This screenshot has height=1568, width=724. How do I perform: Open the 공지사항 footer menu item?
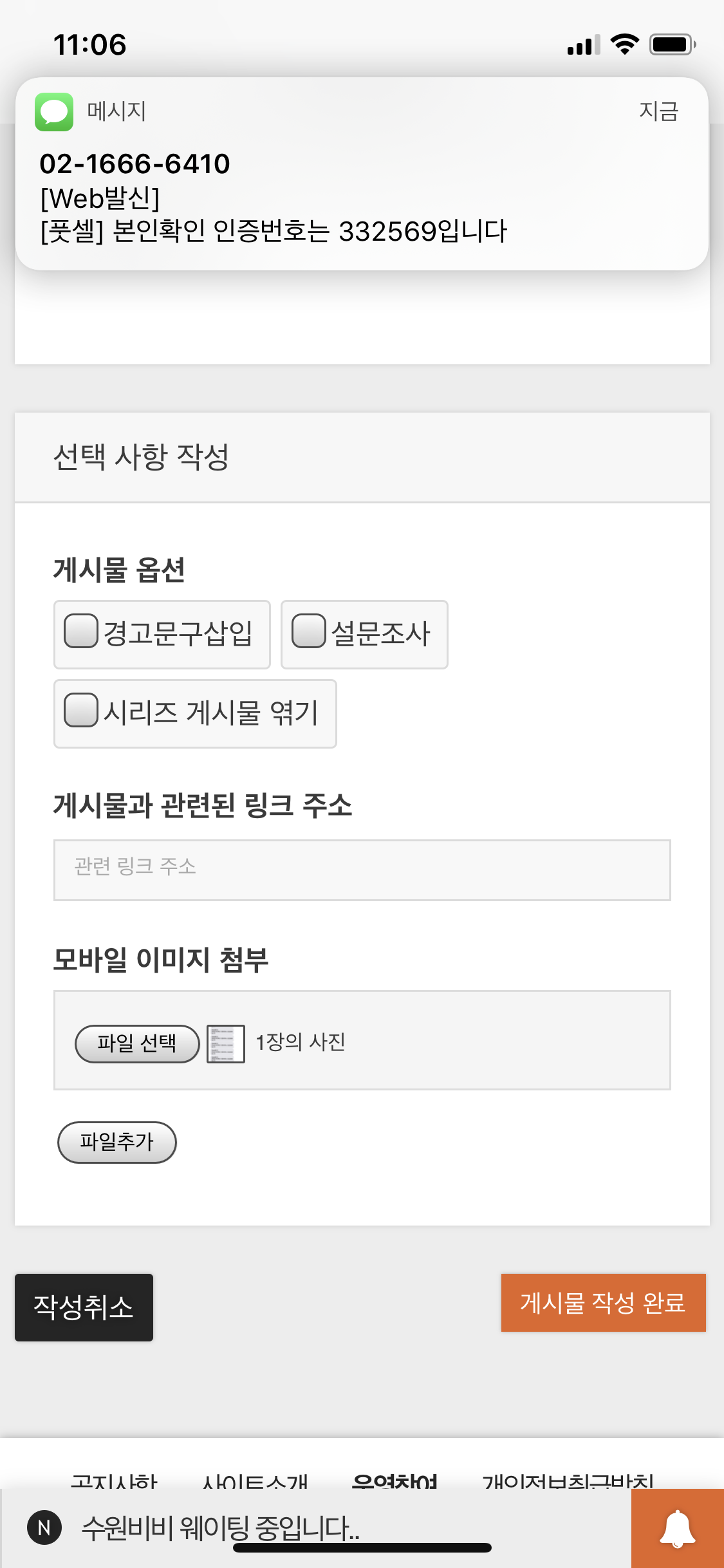114,1480
